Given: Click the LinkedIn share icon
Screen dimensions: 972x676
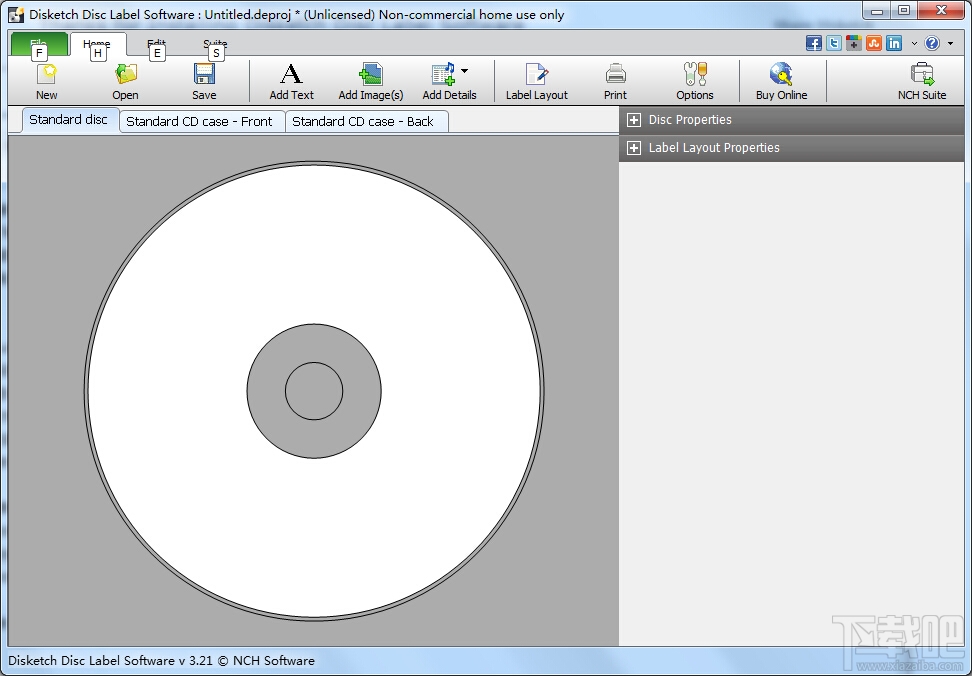Looking at the screenshot, I should point(894,43).
